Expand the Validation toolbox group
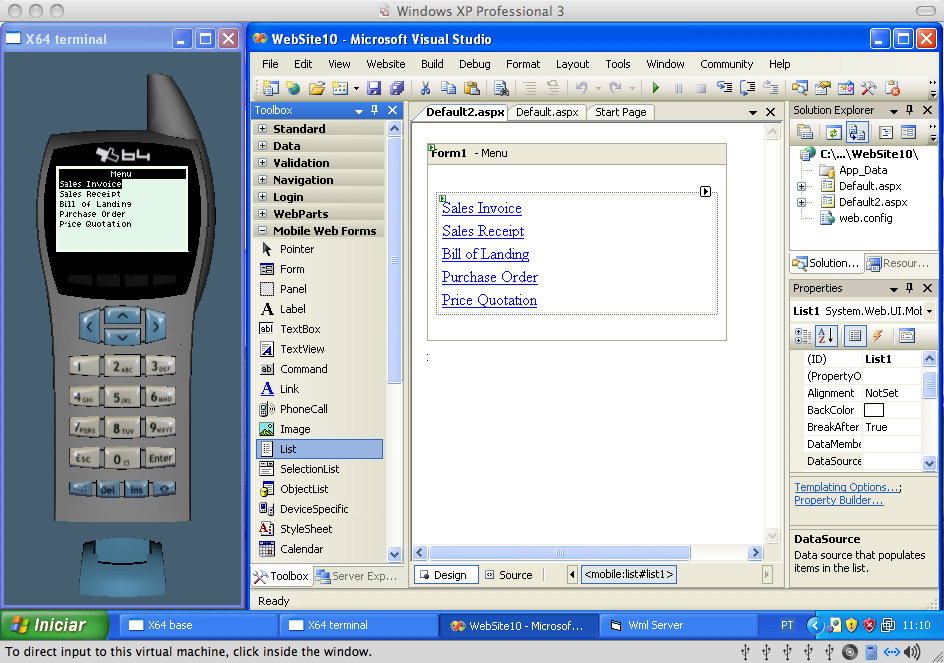The image size is (944, 663). (262, 163)
